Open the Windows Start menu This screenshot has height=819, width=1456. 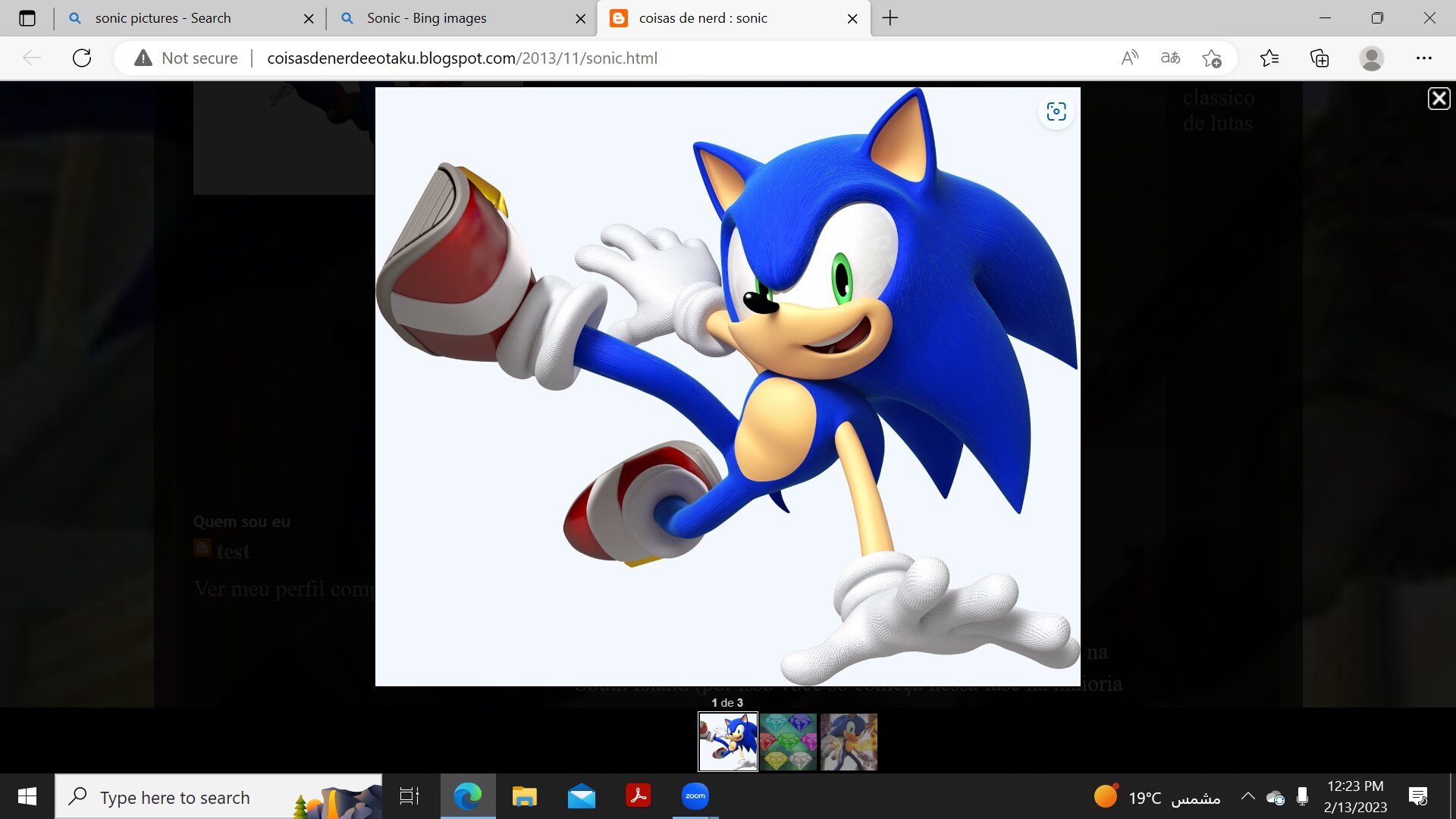coord(27,796)
